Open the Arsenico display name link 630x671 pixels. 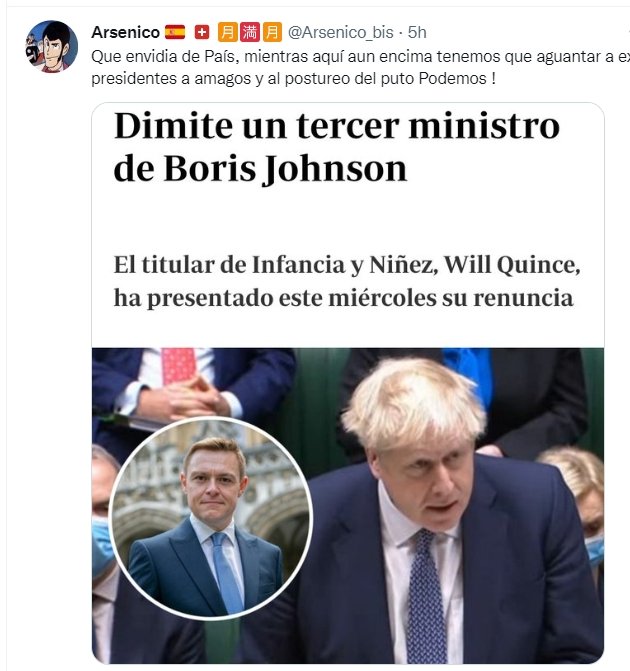125,33
